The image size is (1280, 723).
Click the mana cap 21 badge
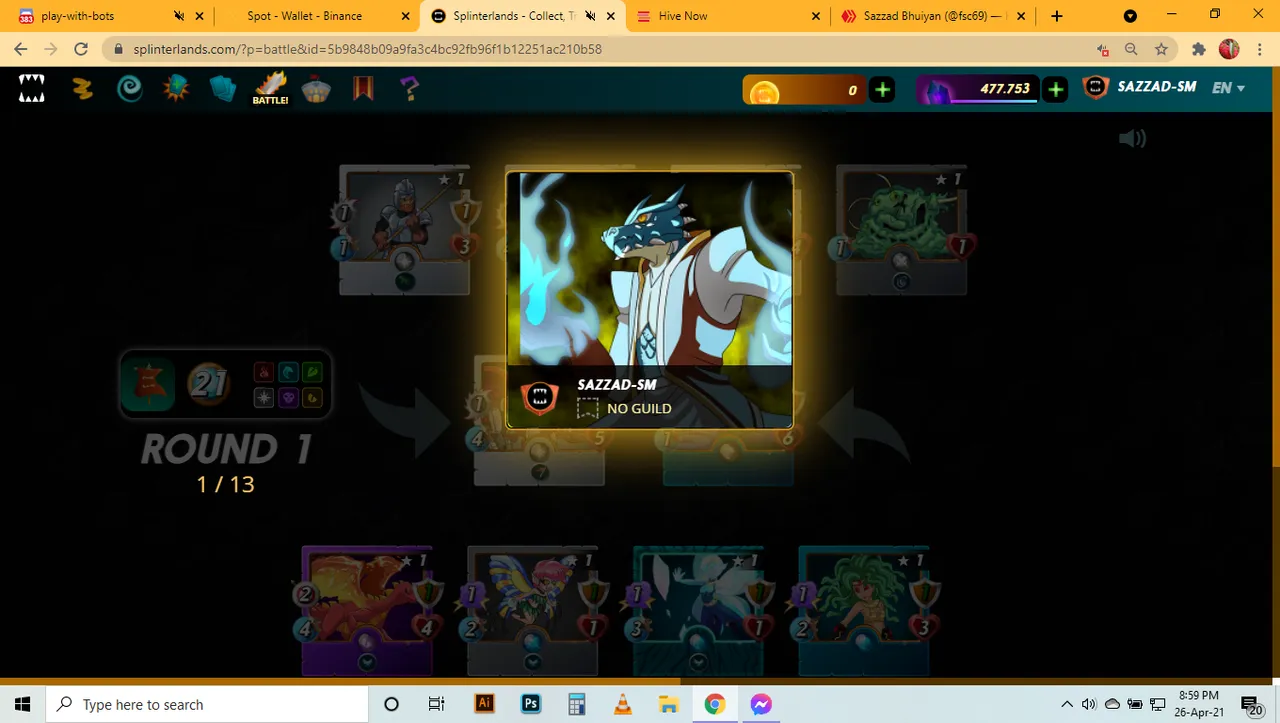pyautogui.click(x=209, y=384)
